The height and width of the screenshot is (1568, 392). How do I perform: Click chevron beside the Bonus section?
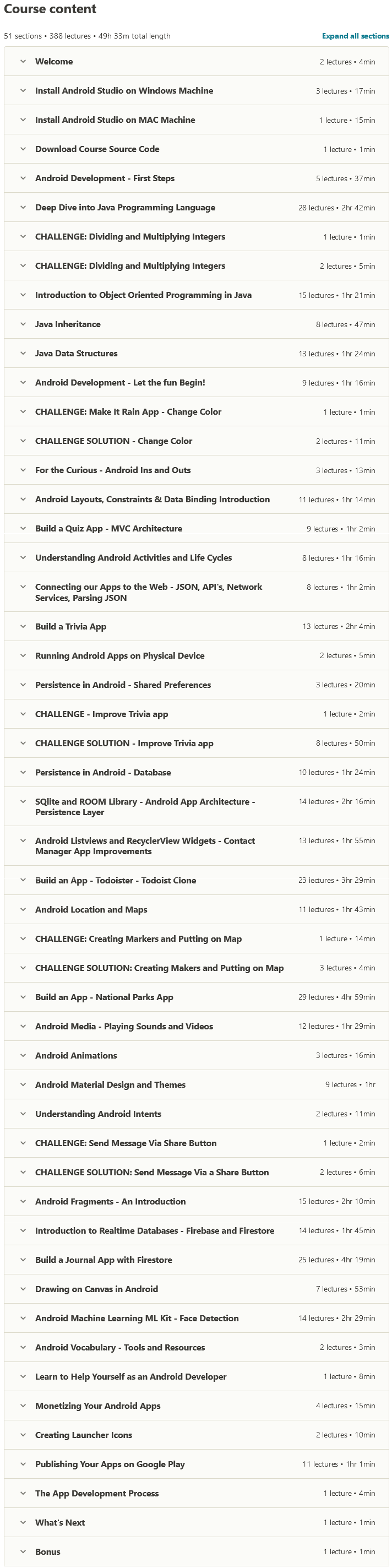tap(23, 1552)
